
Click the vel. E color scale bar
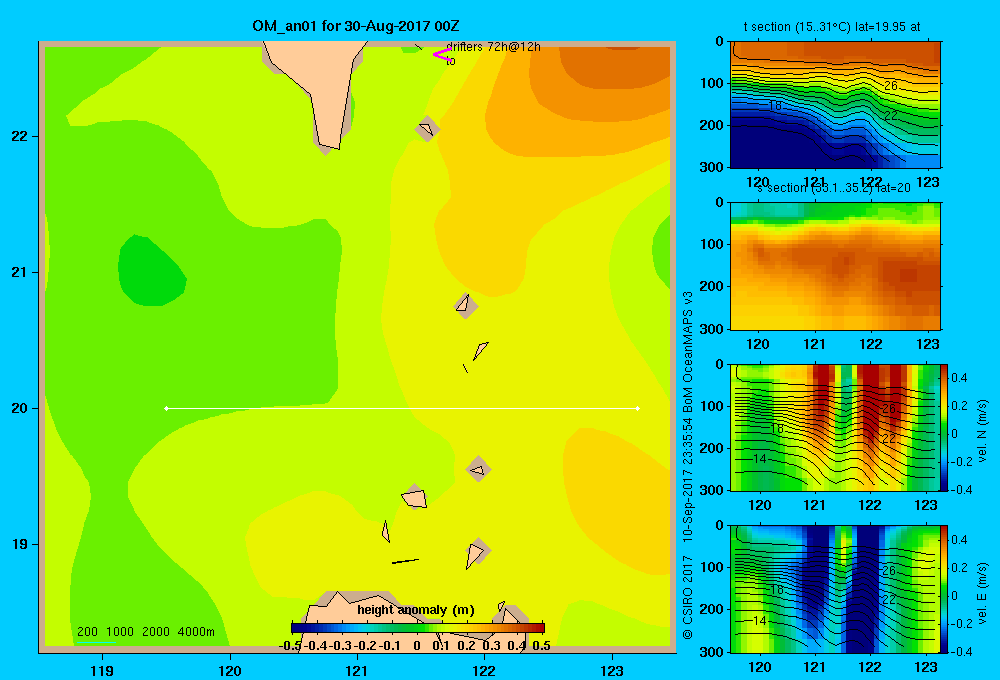point(944,589)
